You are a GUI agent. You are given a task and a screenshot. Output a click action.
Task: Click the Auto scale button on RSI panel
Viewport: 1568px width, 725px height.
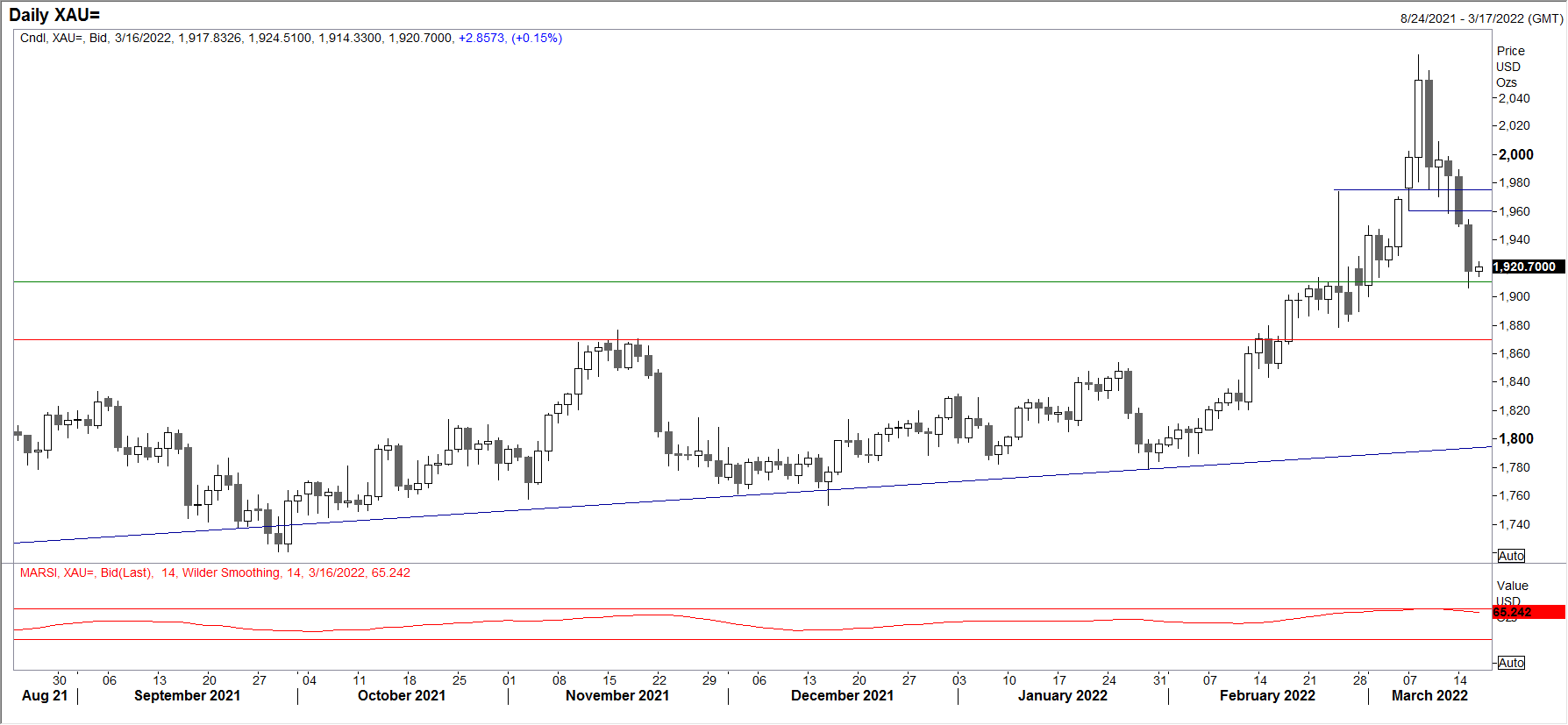point(1511,663)
